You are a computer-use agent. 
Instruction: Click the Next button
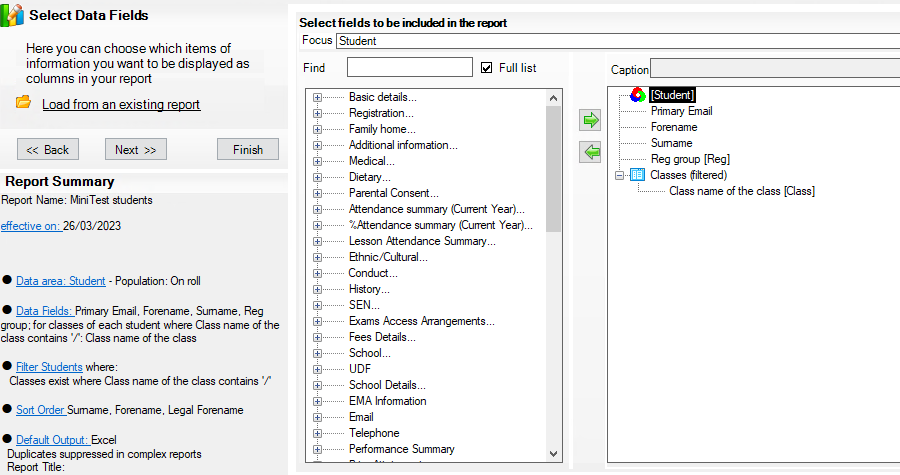(135, 149)
